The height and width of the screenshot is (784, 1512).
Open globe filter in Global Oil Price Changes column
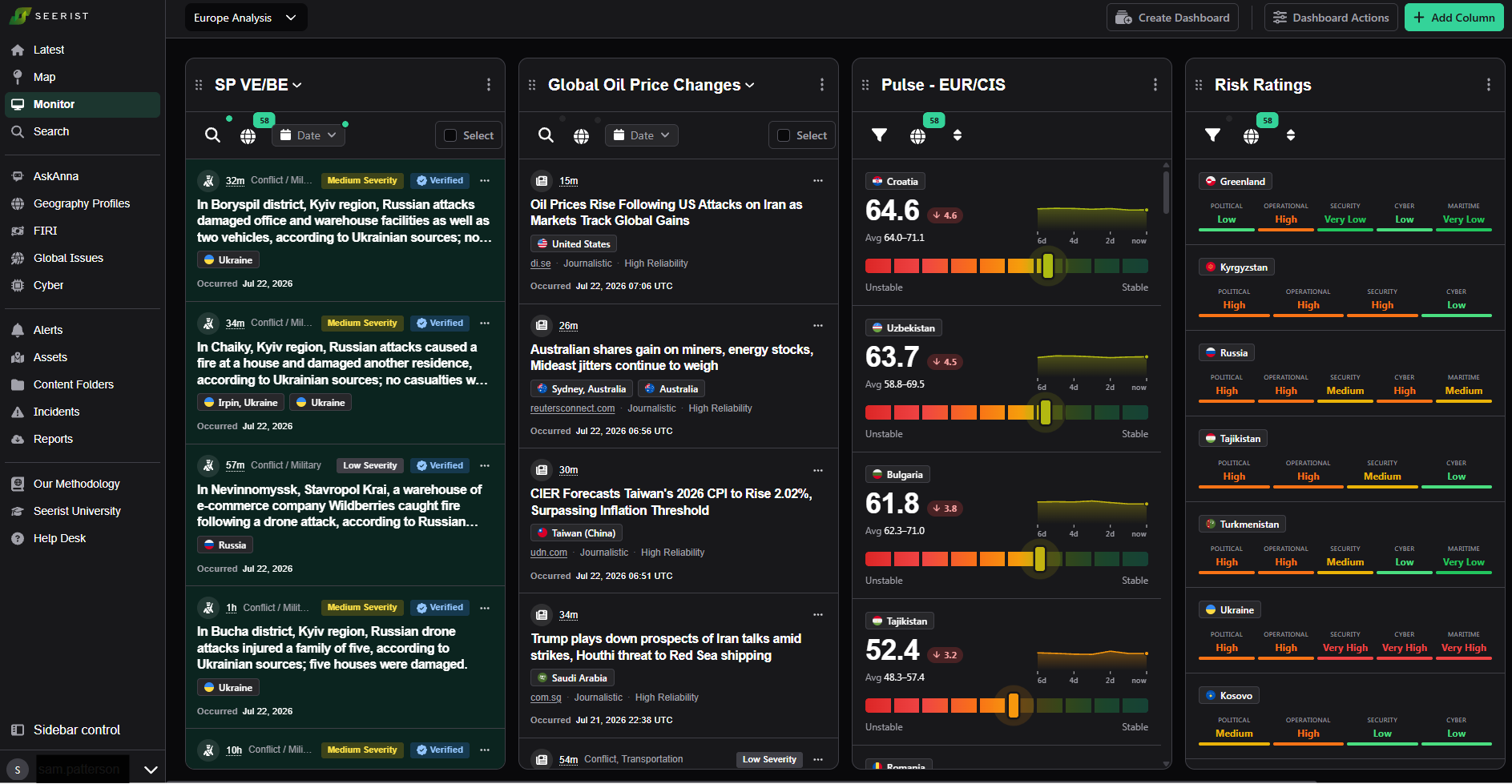[582, 136]
